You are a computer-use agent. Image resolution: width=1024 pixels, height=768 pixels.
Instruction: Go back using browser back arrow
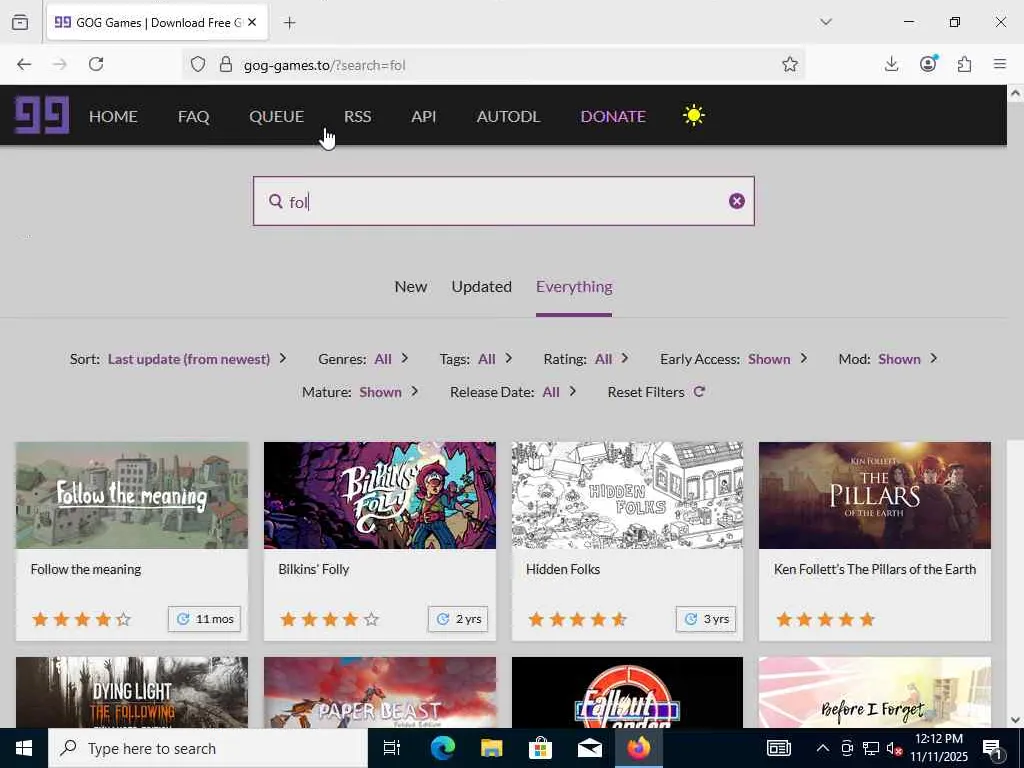[24, 64]
